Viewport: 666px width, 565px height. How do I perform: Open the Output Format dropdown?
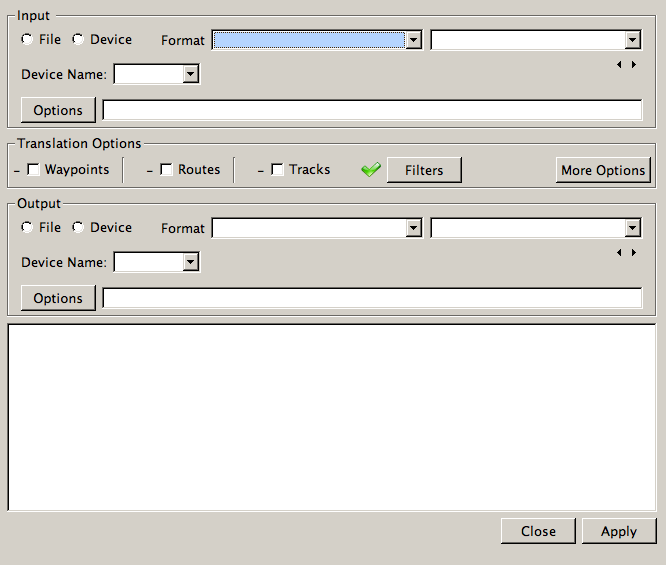(x=316, y=228)
